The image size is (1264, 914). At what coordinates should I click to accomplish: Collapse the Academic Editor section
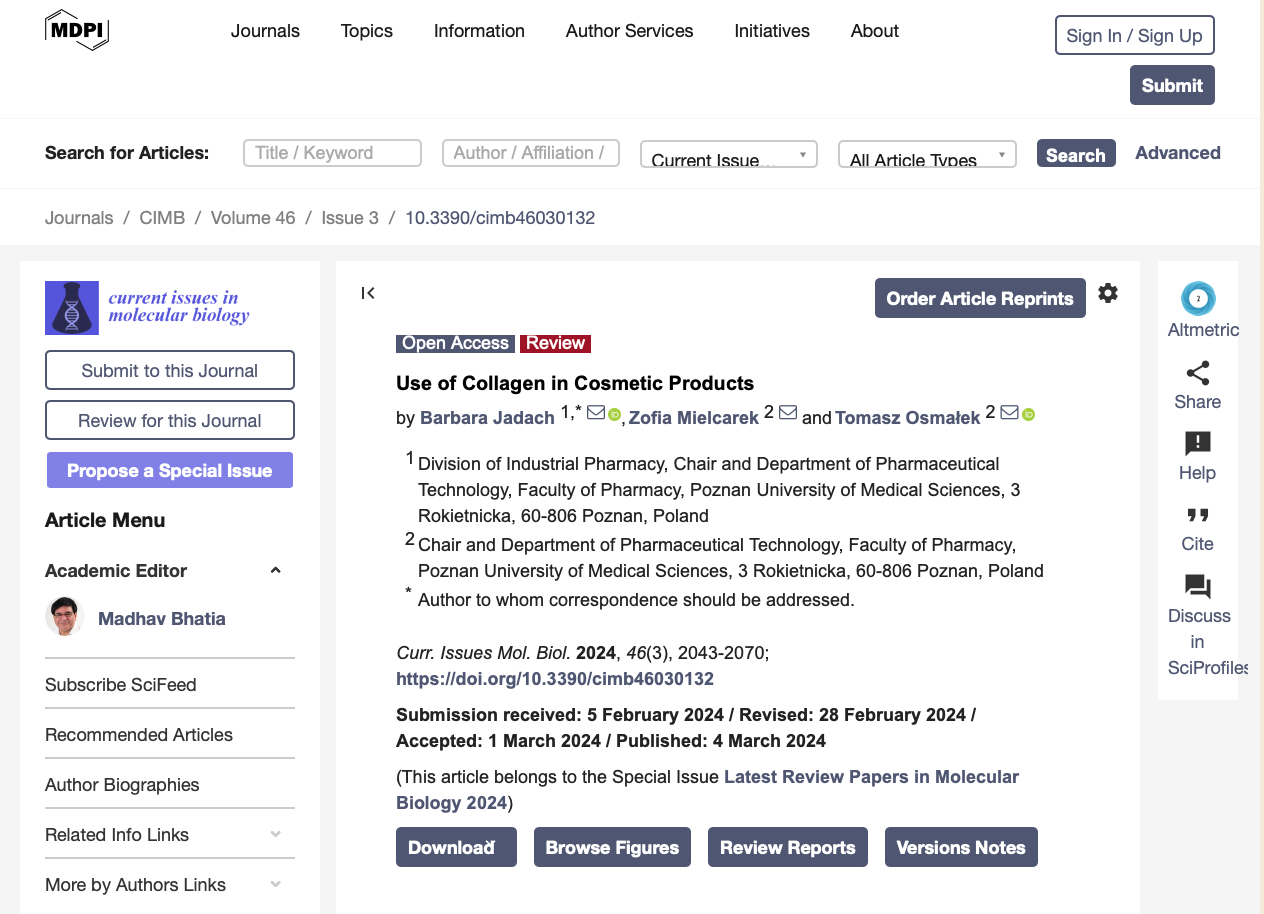[x=276, y=571]
